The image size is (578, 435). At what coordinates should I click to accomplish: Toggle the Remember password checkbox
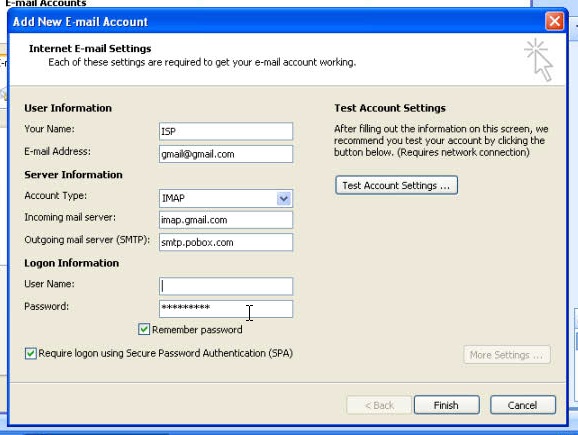[x=144, y=329]
